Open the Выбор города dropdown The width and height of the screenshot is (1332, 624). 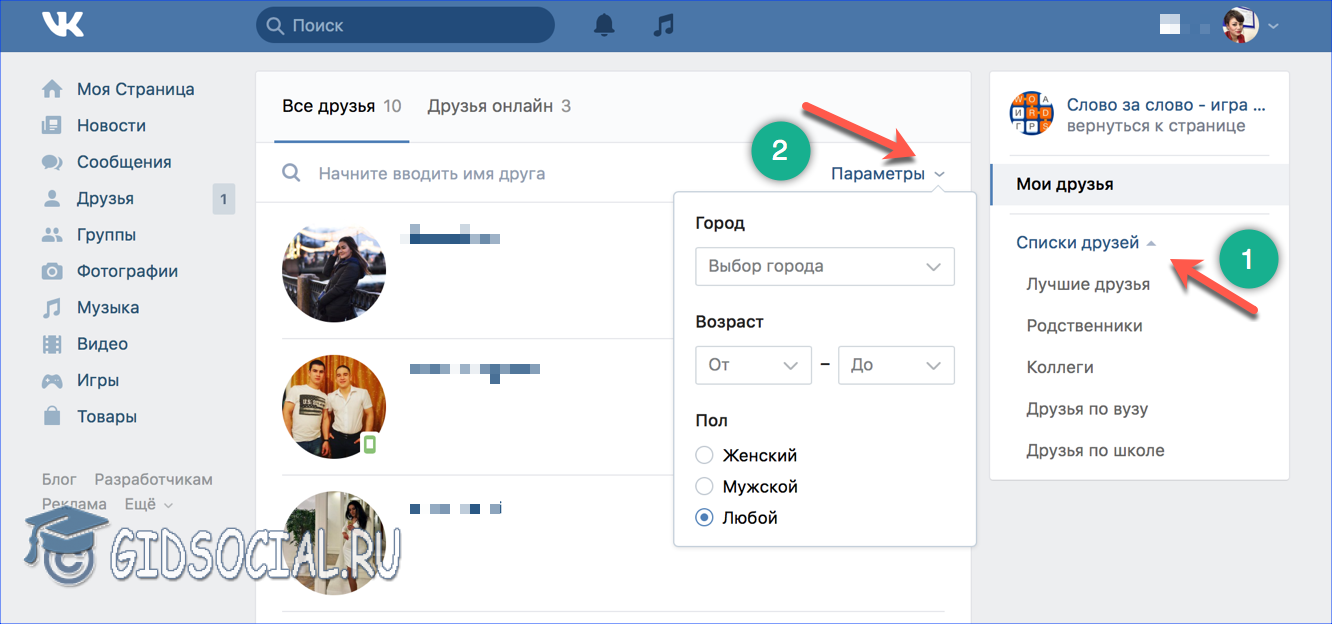pos(824,267)
